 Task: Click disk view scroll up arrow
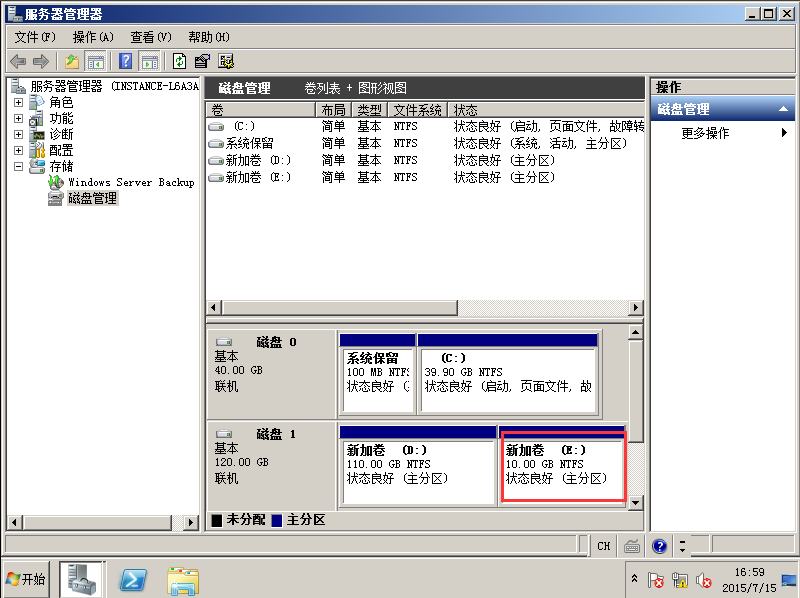(635, 333)
